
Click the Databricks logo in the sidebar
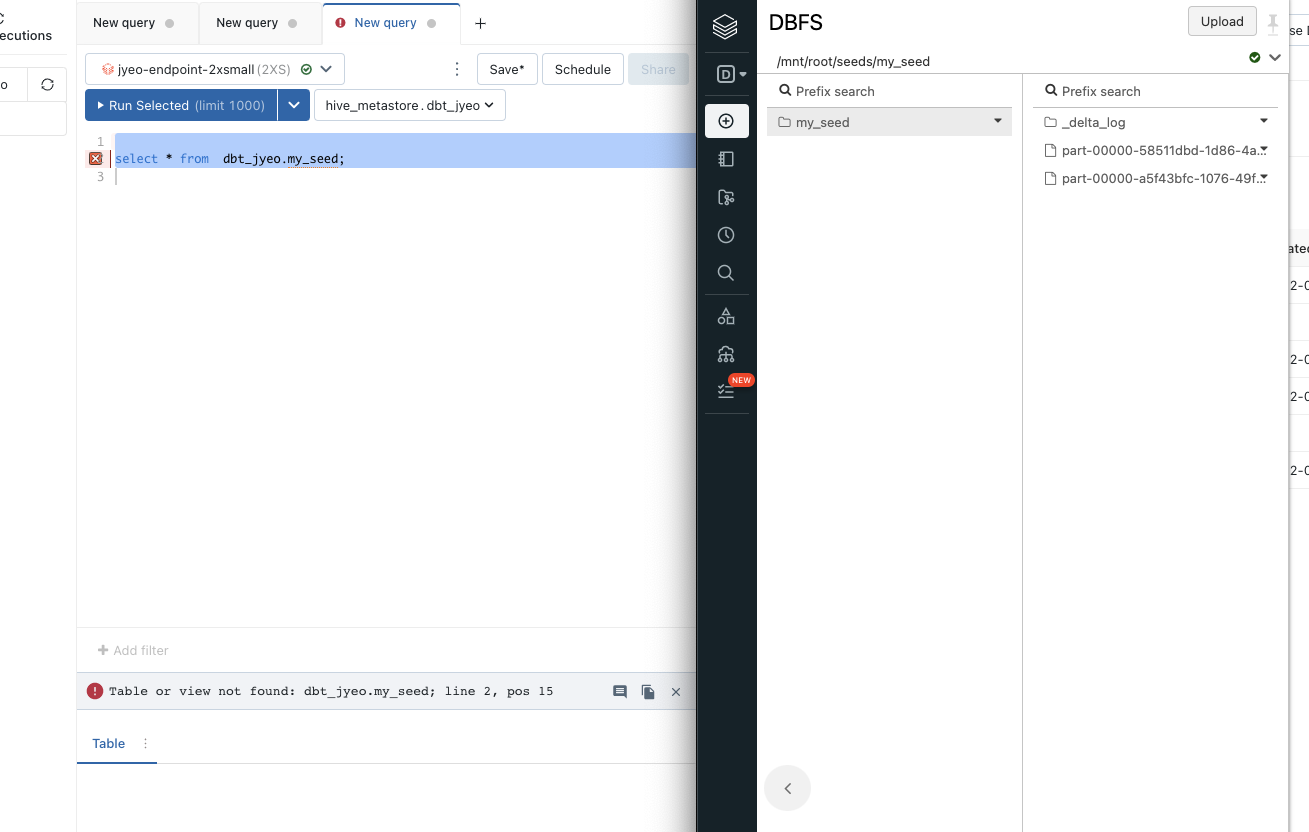click(x=726, y=27)
